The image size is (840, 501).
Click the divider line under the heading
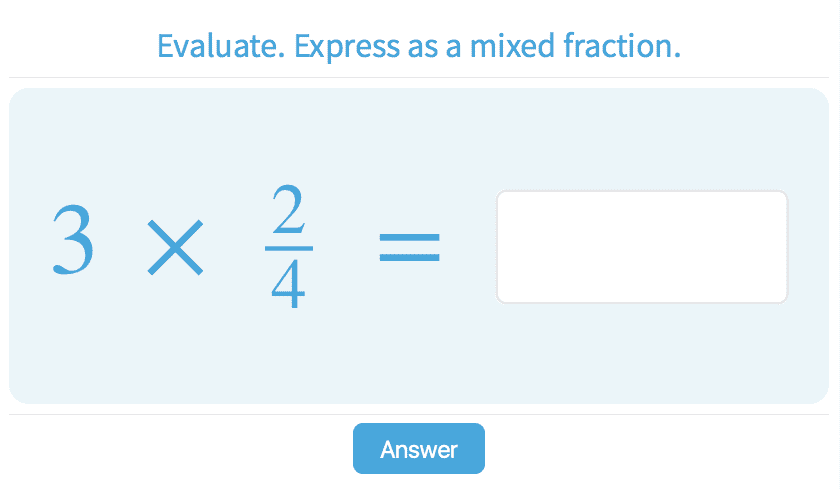click(419, 77)
